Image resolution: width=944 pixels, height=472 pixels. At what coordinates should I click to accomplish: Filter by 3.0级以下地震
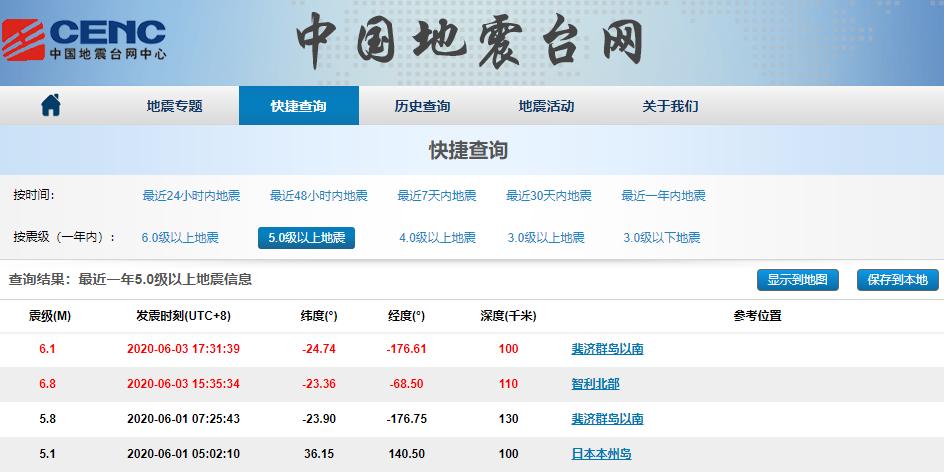click(662, 238)
